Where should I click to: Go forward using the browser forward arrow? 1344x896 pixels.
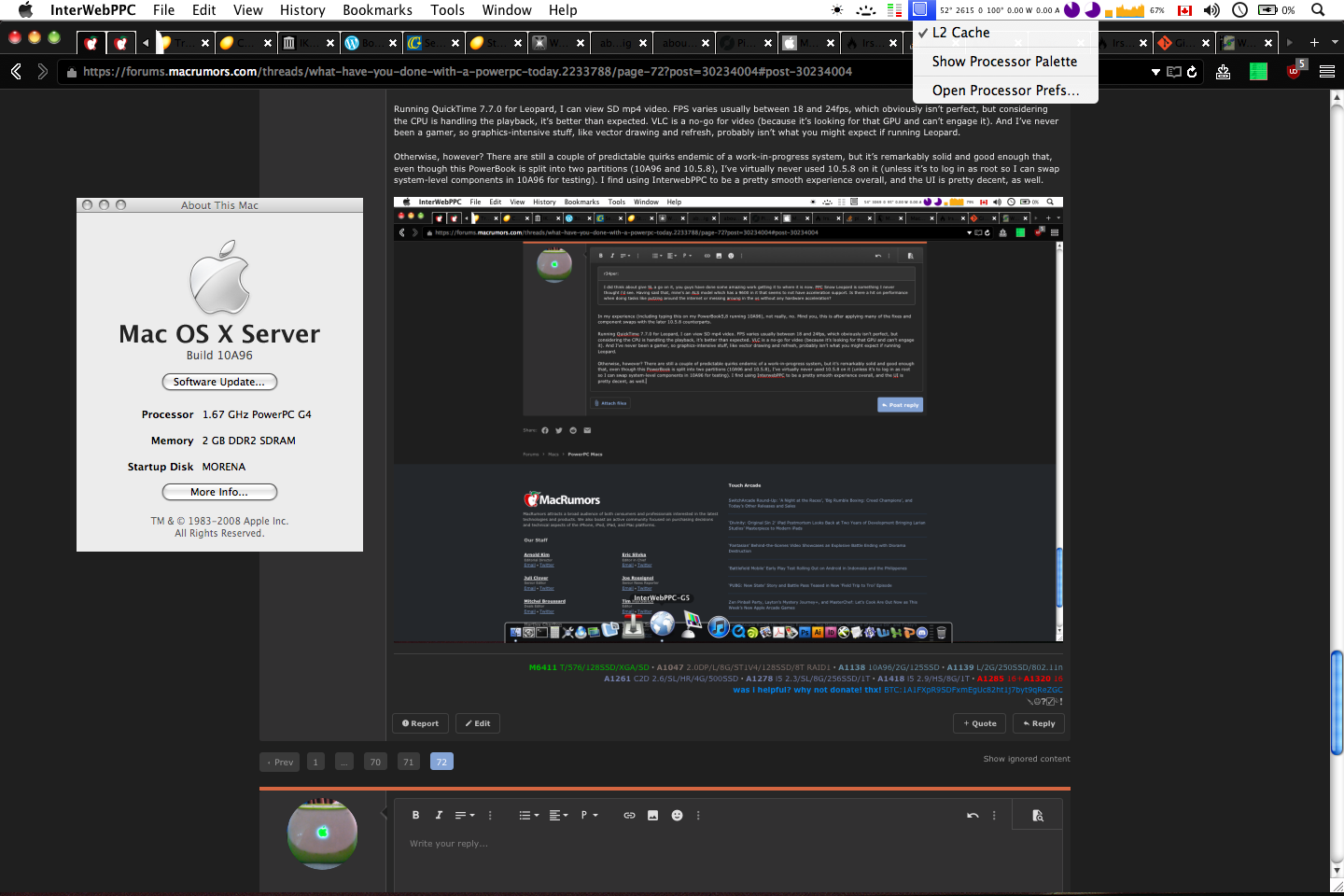(x=42, y=72)
